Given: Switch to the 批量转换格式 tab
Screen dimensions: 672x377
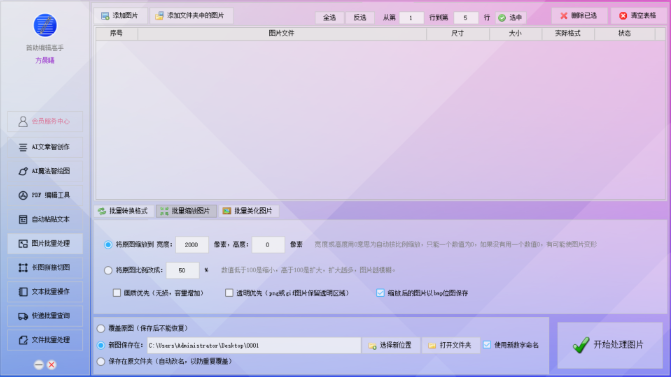Looking at the screenshot, I should tap(123, 211).
